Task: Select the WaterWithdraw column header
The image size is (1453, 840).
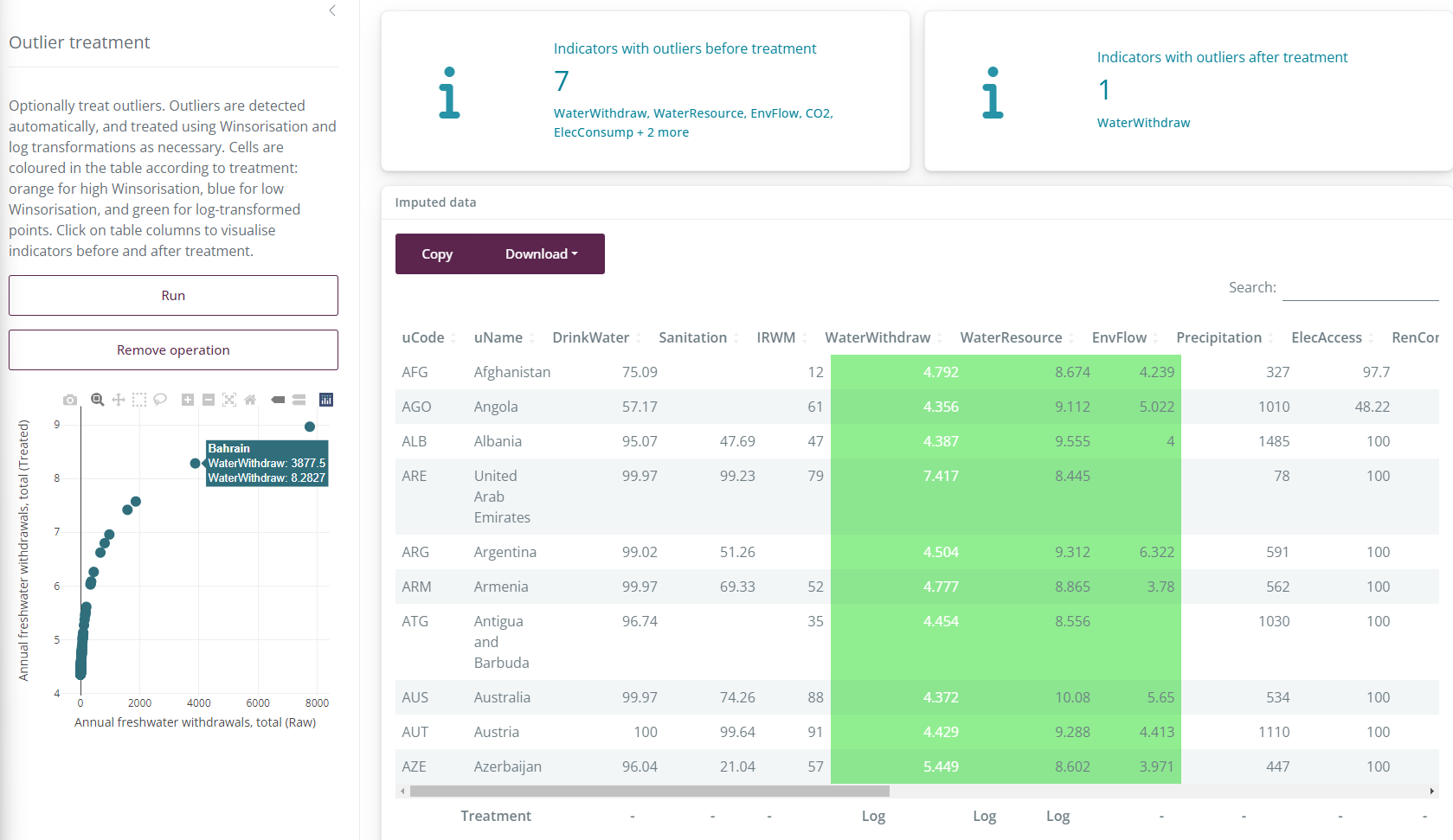Action: (x=884, y=337)
